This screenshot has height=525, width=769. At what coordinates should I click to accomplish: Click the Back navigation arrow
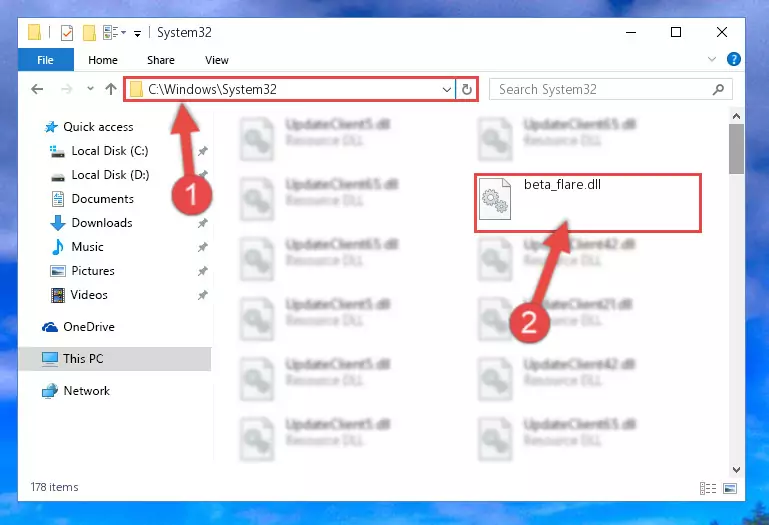[x=37, y=89]
